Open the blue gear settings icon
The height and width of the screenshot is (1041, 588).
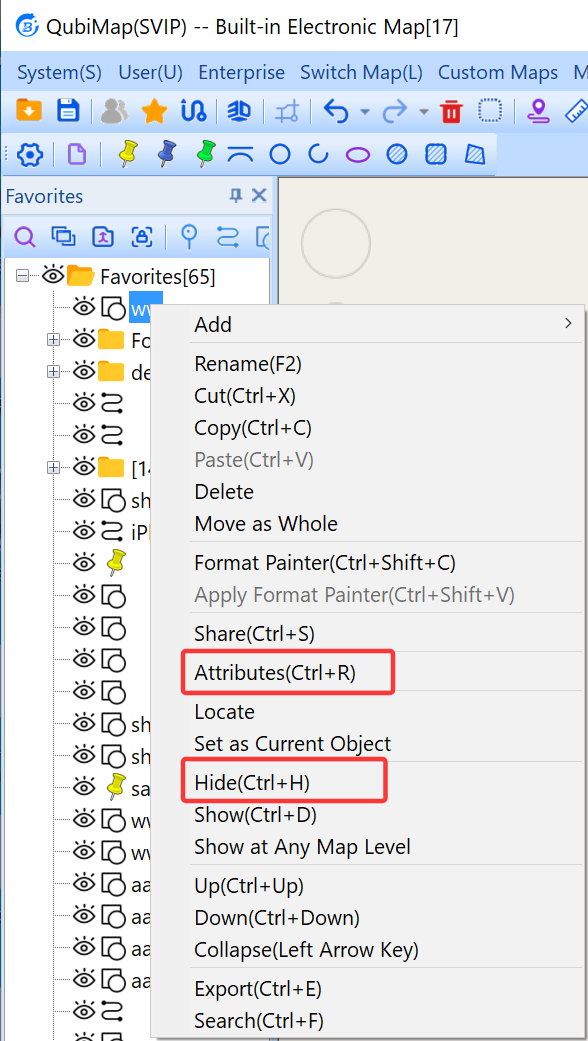30,155
